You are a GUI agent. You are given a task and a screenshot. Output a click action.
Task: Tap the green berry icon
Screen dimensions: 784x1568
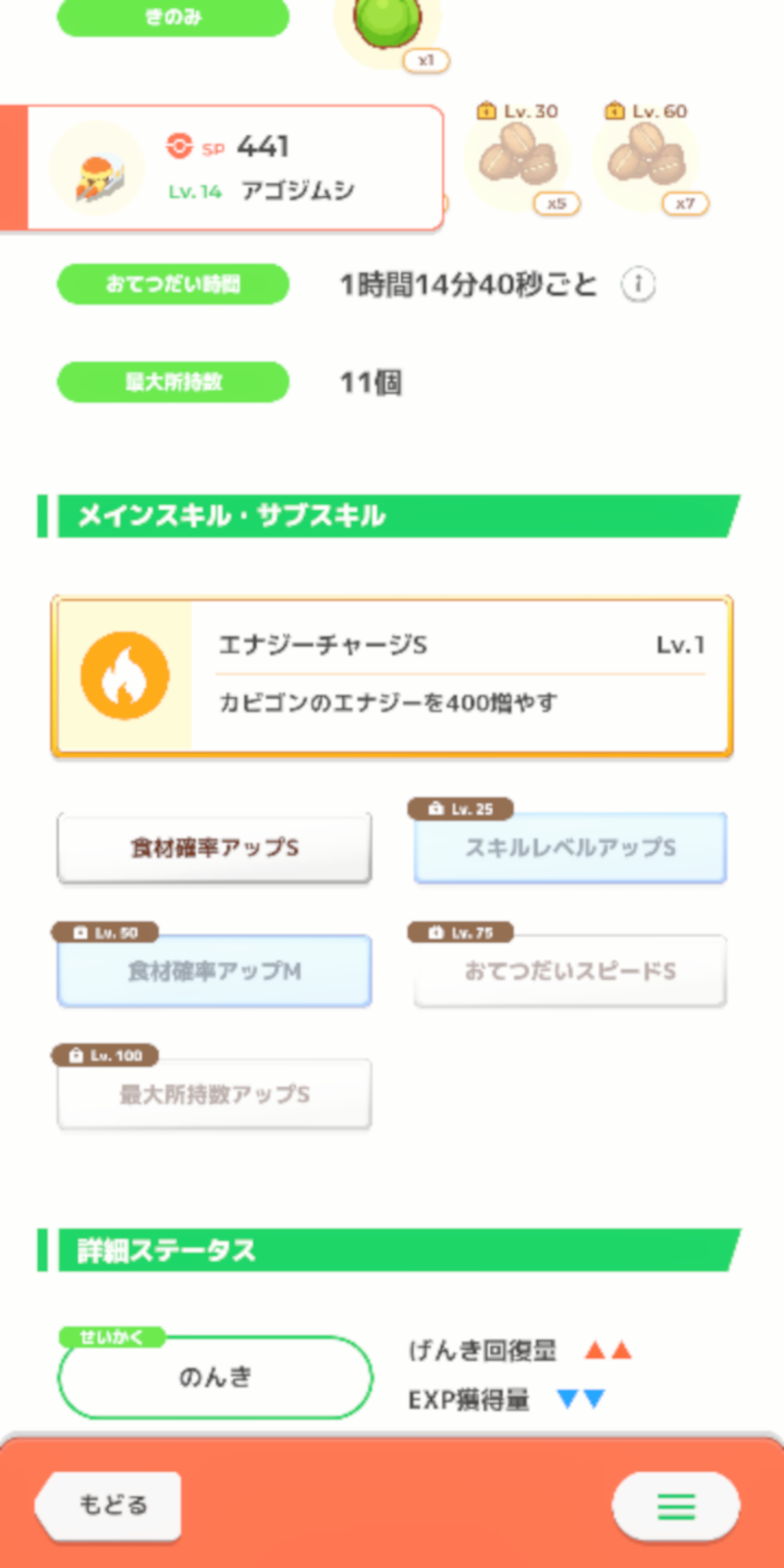click(x=387, y=22)
